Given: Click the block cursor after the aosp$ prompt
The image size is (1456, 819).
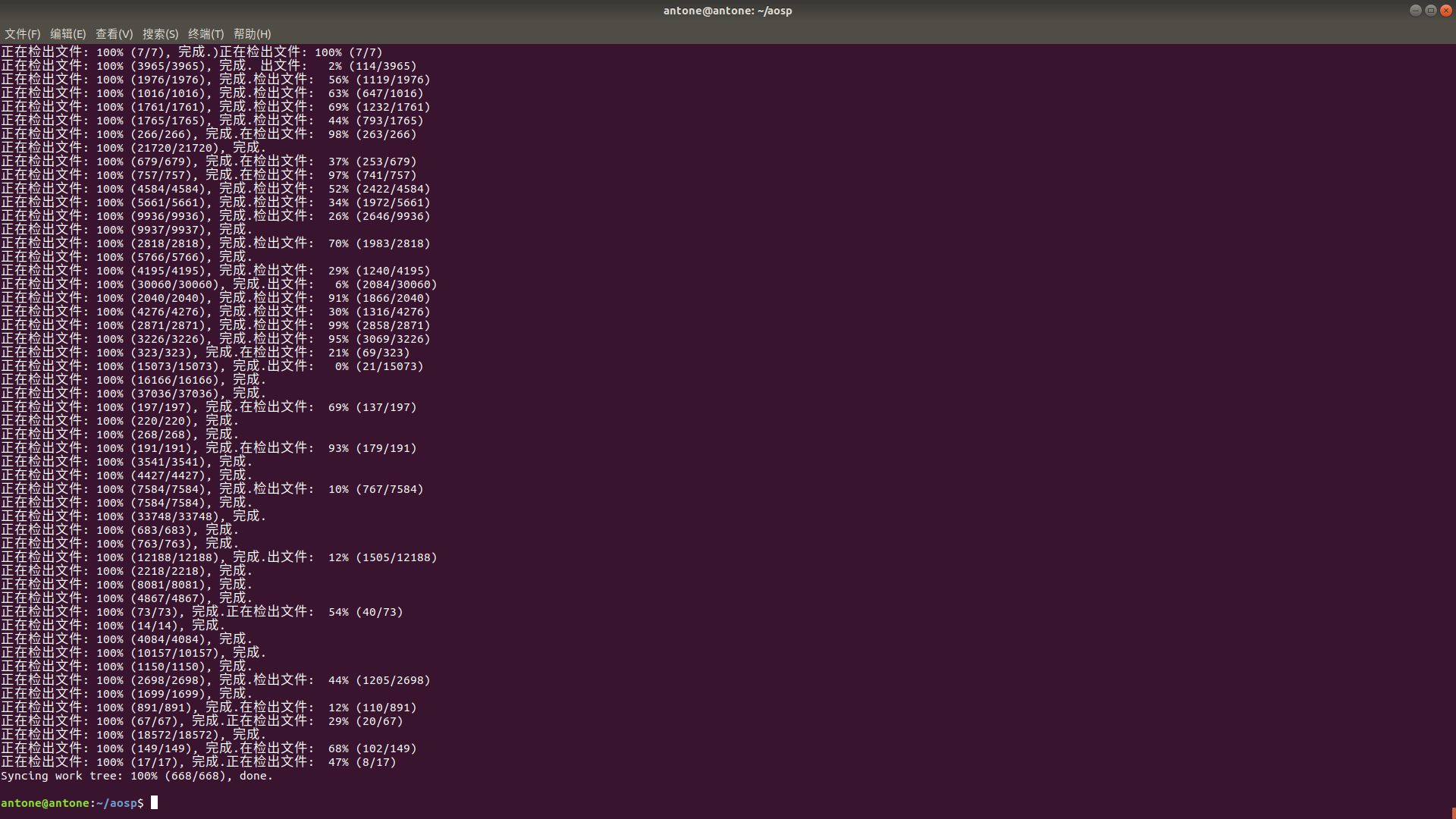Looking at the screenshot, I should (x=155, y=802).
